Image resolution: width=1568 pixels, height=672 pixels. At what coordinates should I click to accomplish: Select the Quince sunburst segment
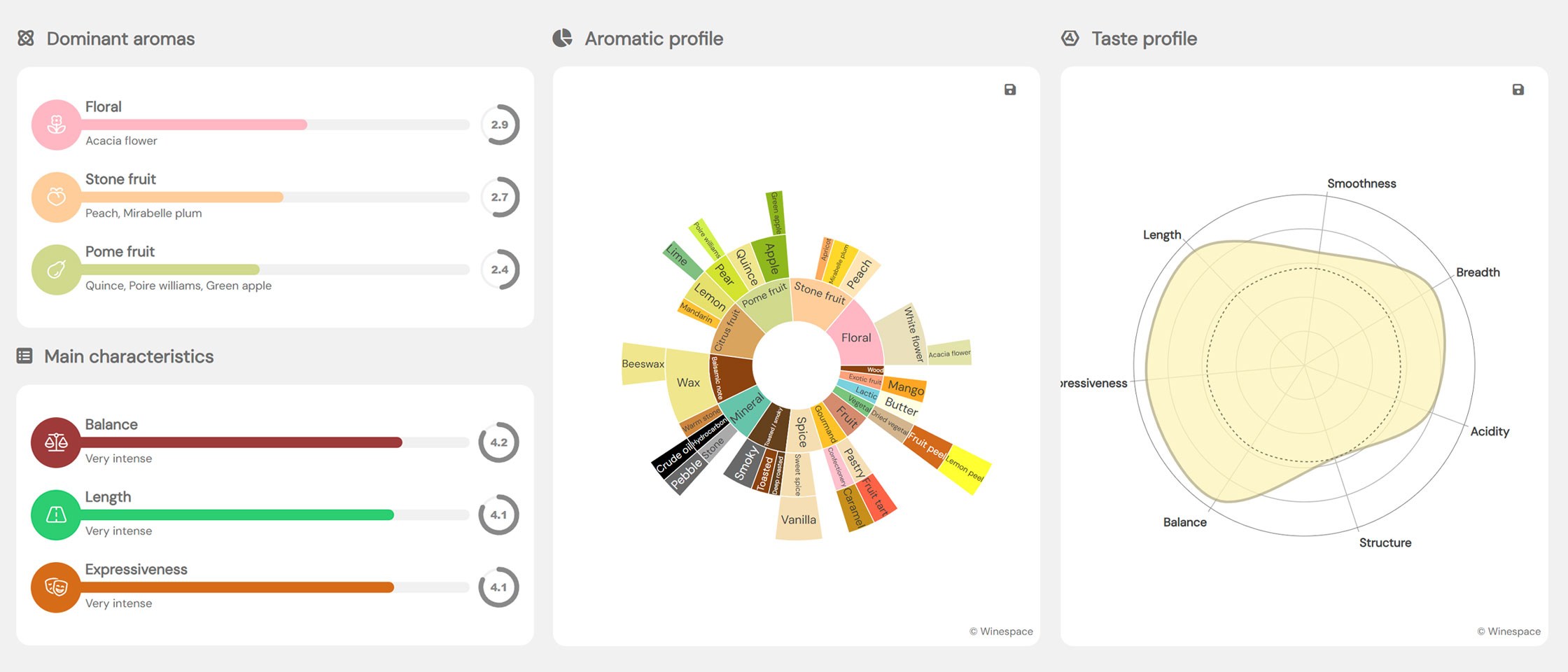pos(745,268)
